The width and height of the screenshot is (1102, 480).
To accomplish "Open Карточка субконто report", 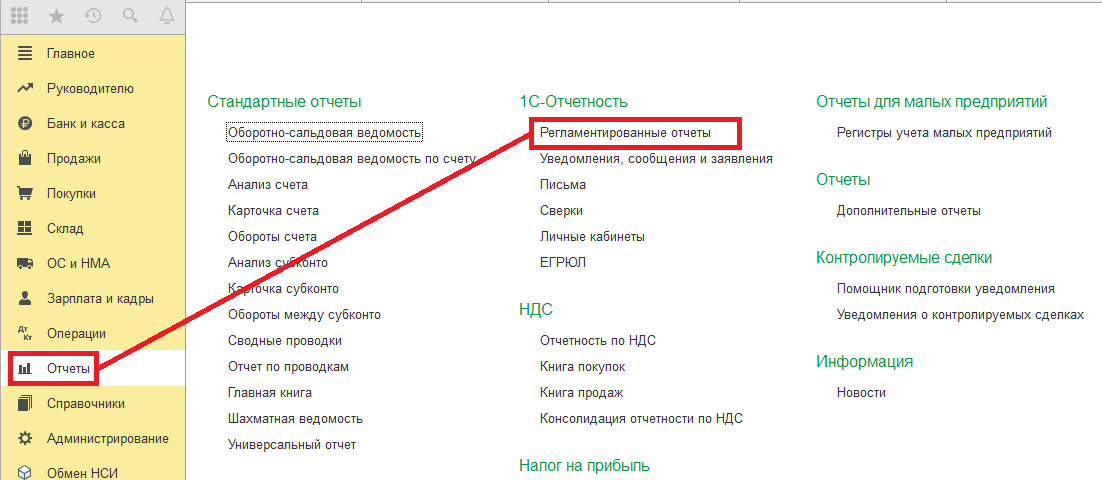I will [283, 289].
